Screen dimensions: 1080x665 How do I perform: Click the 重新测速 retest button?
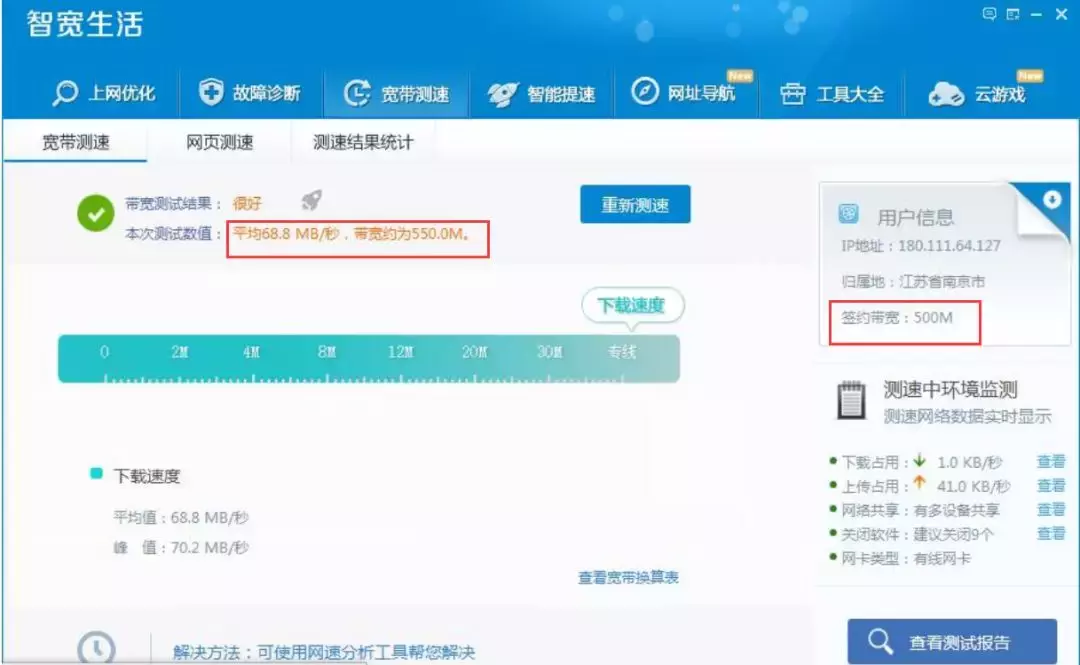(634, 204)
